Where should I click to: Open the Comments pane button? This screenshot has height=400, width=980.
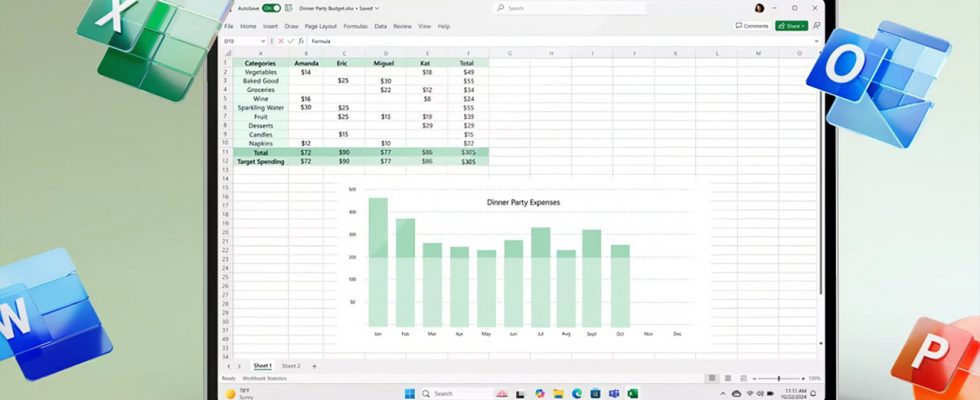[x=752, y=26]
